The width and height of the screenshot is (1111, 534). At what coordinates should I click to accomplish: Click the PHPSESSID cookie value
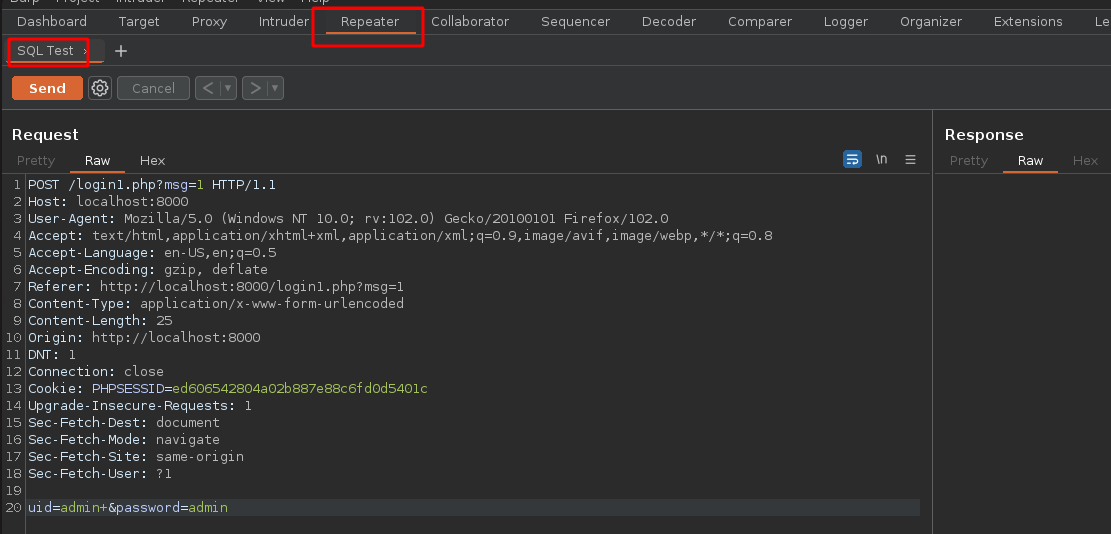[299, 388]
